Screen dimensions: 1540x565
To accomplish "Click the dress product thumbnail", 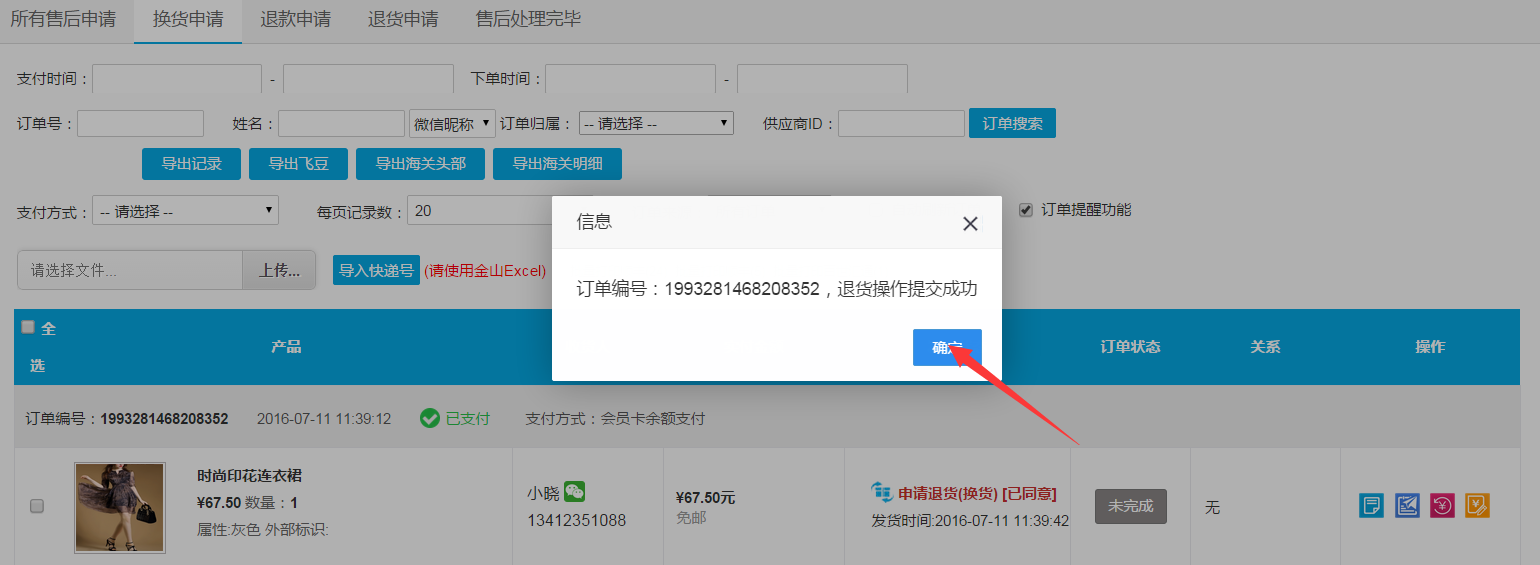I will tap(120, 507).
